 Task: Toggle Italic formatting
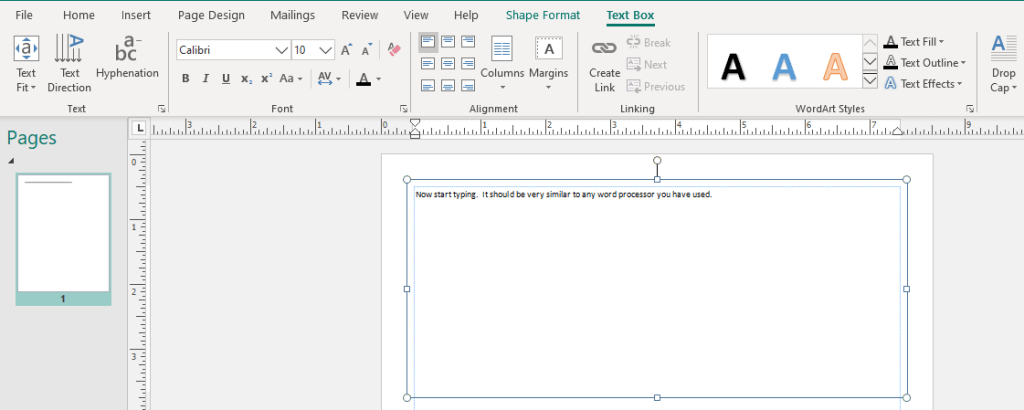click(x=206, y=78)
